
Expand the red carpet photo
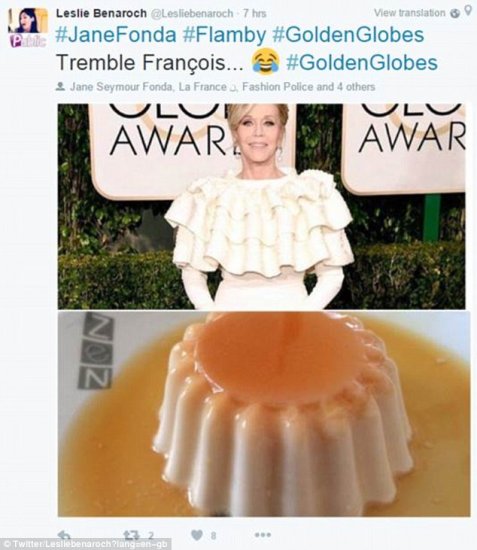pos(262,206)
